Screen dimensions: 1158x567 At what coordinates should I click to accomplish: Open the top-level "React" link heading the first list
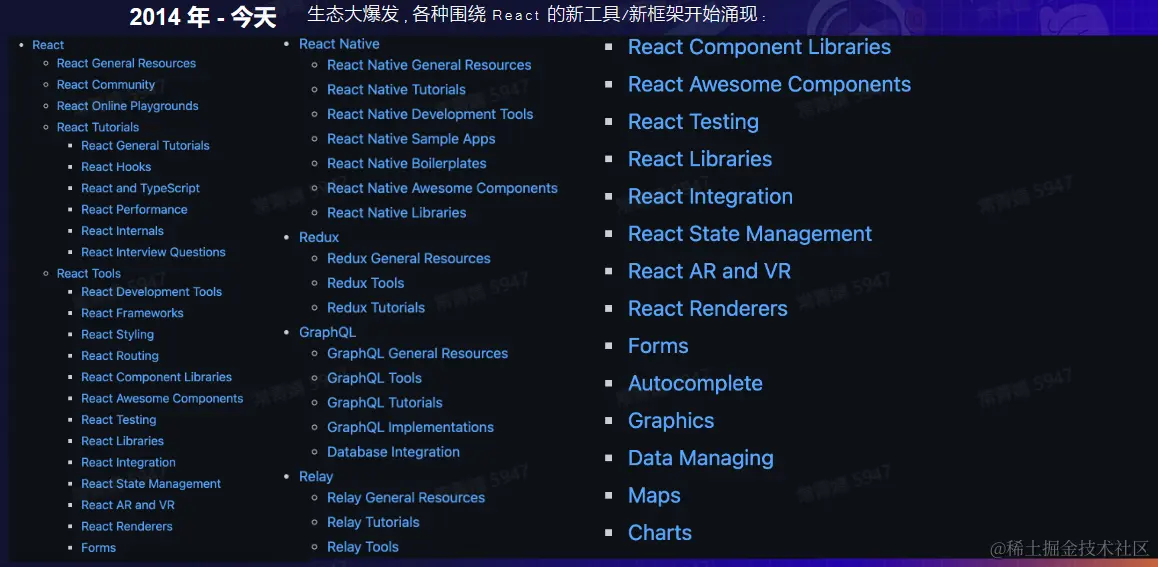click(48, 45)
